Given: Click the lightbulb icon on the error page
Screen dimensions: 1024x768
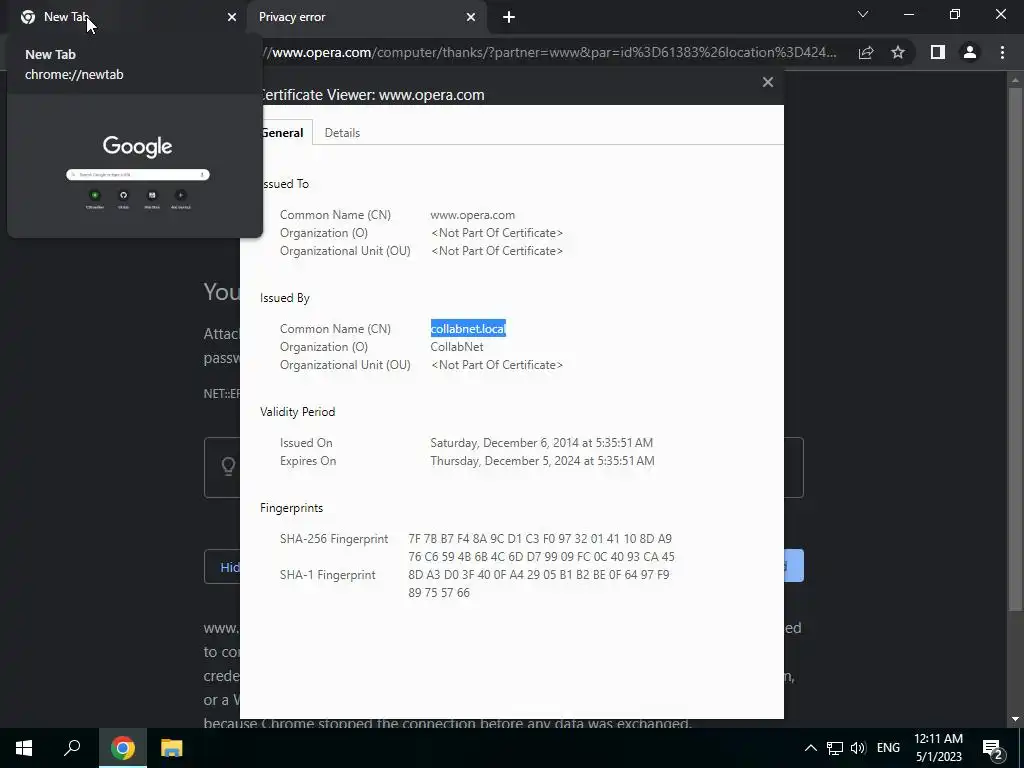Looking at the screenshot, I should 228,466.
